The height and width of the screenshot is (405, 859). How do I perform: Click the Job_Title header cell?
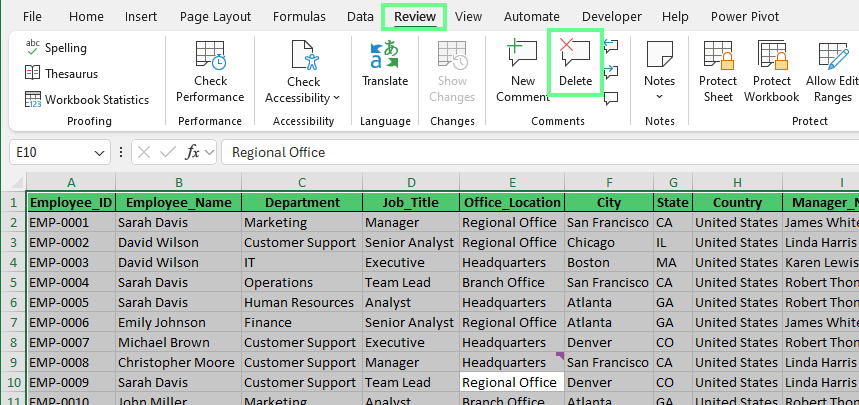[x=411, y=202]
